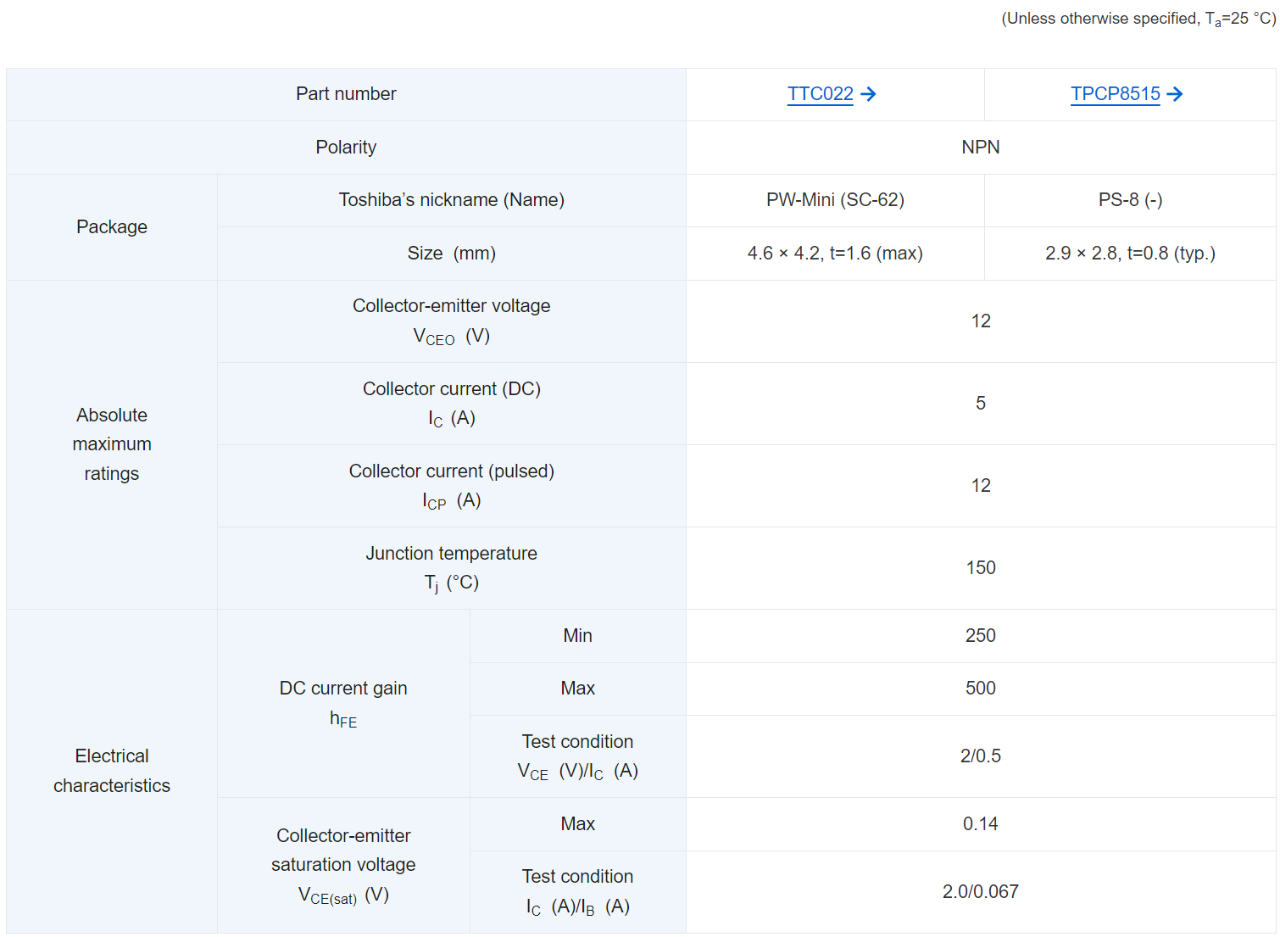Click the Part number header cell
This screenshot has width=1280, height=937.
[346, 94]
